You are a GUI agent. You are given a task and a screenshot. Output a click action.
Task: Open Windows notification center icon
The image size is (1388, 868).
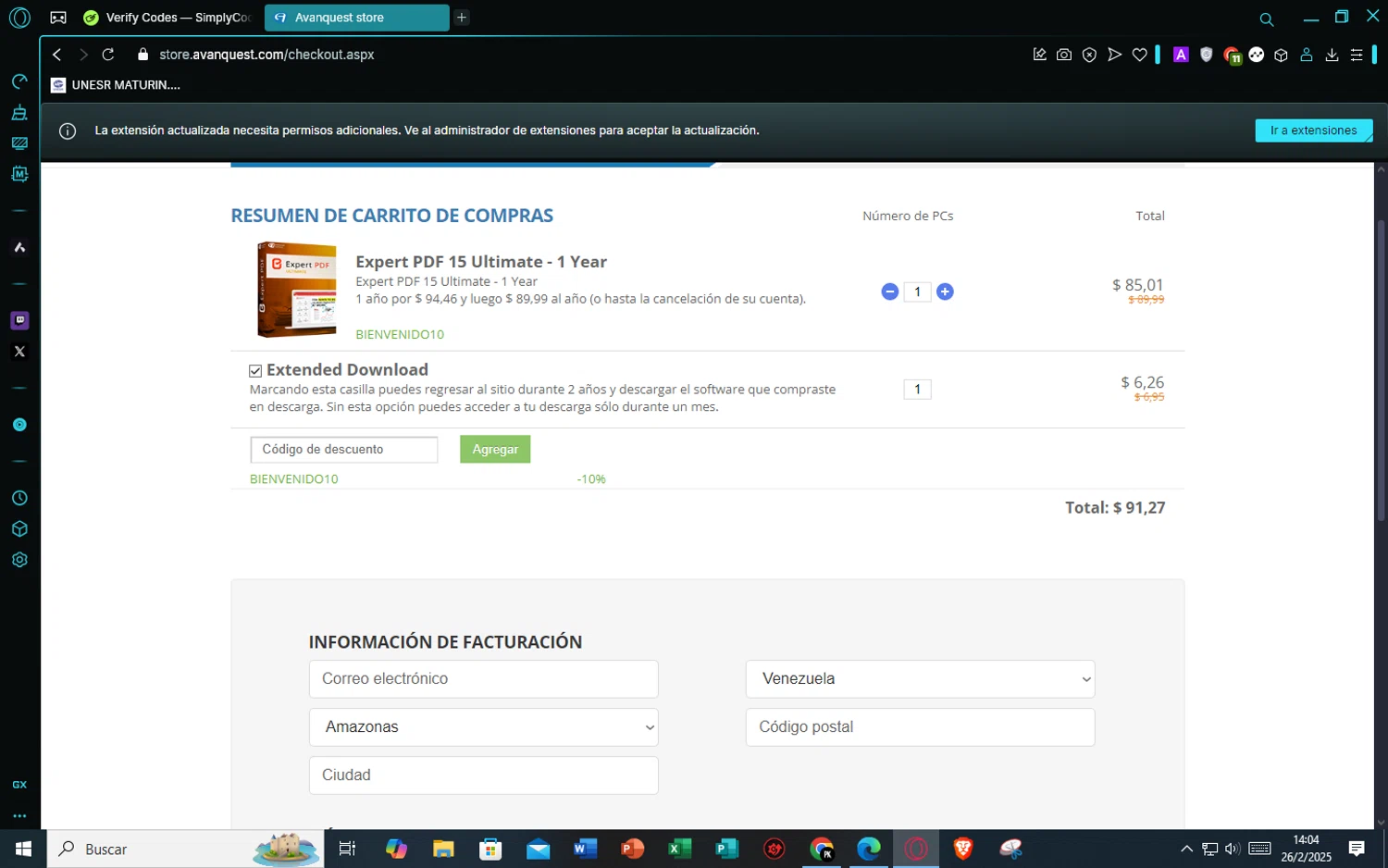[1357, 849]
